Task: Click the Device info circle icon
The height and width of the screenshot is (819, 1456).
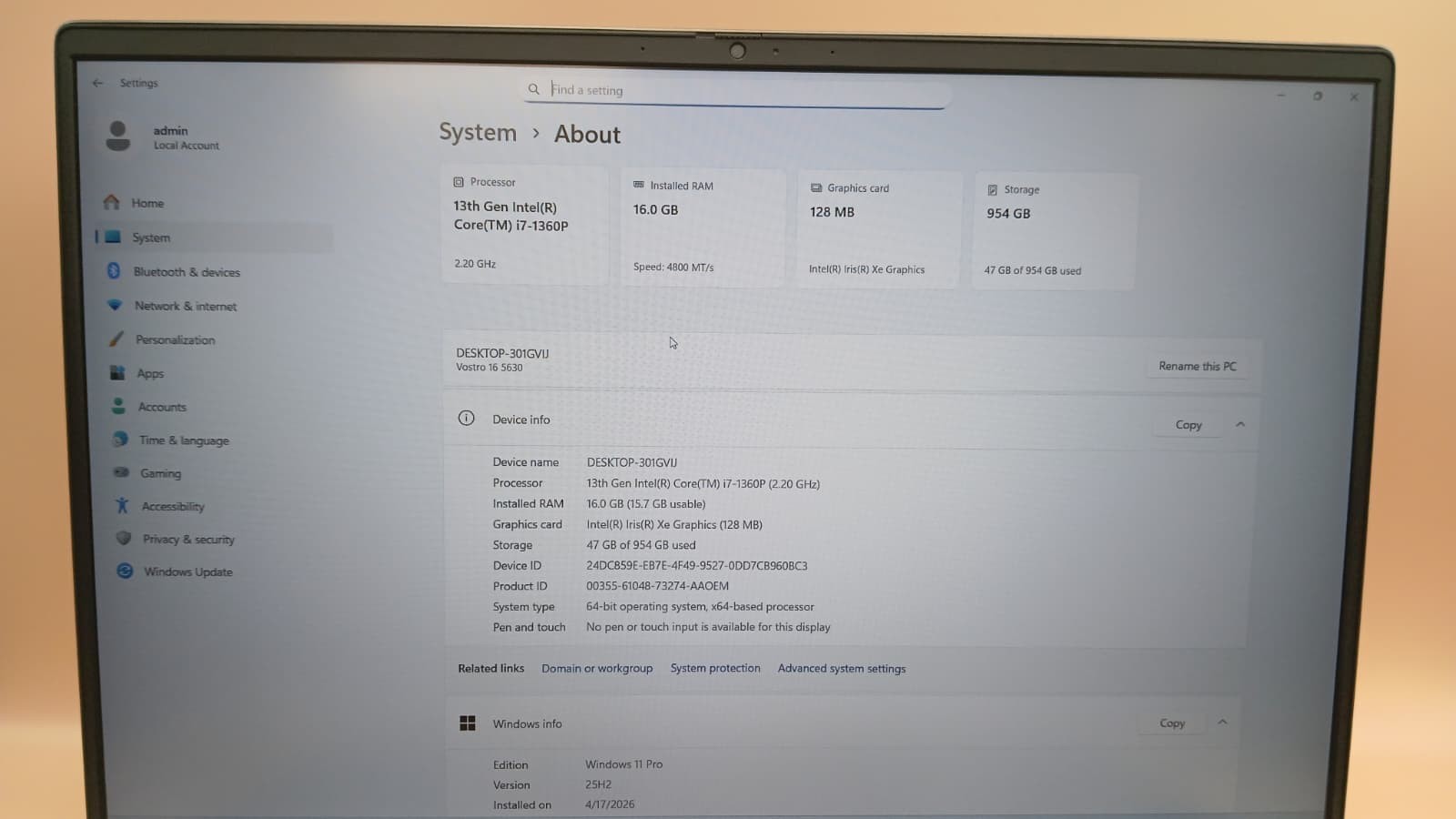Action: pyautogui.click(x=466, y=418)
